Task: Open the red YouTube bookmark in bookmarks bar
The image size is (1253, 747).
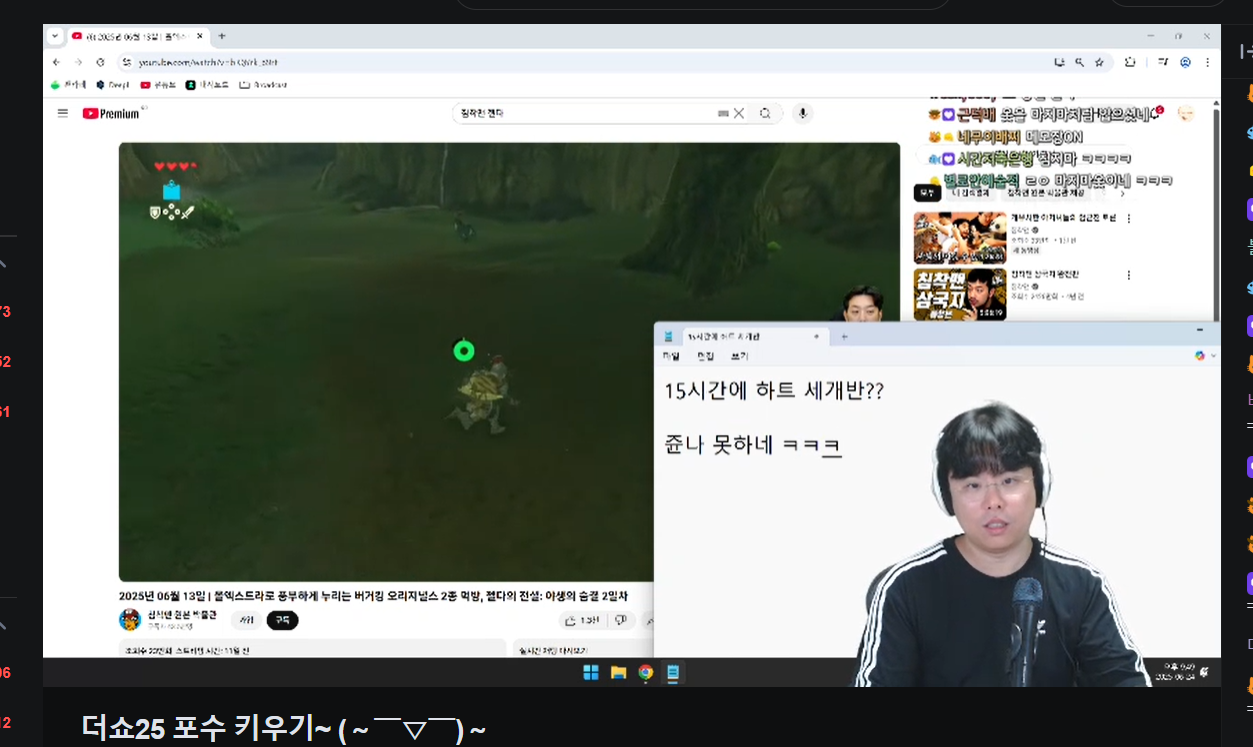Action: point(159,85)
